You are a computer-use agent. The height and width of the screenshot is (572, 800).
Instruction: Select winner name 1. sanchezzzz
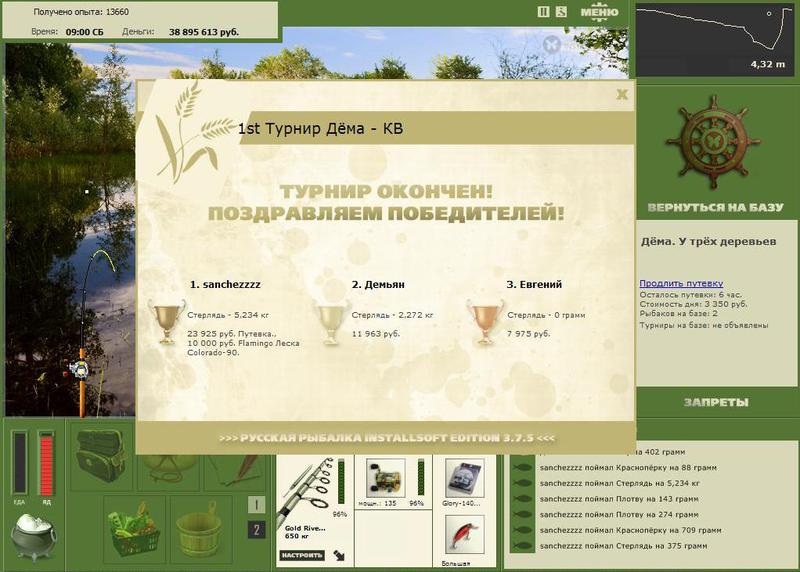(x=225, y=284)
